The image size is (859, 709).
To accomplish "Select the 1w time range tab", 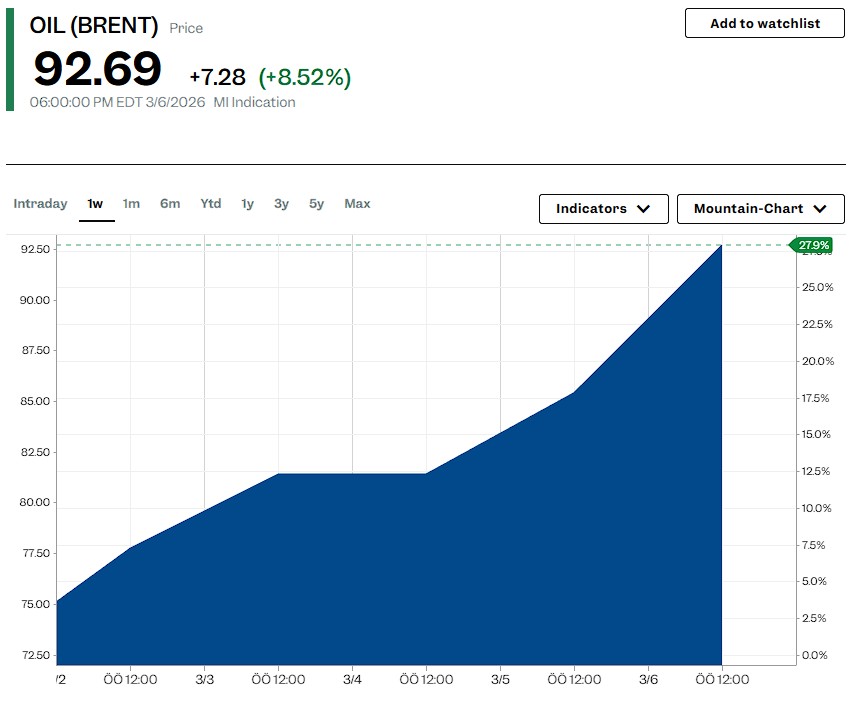I will pos(95,204).
